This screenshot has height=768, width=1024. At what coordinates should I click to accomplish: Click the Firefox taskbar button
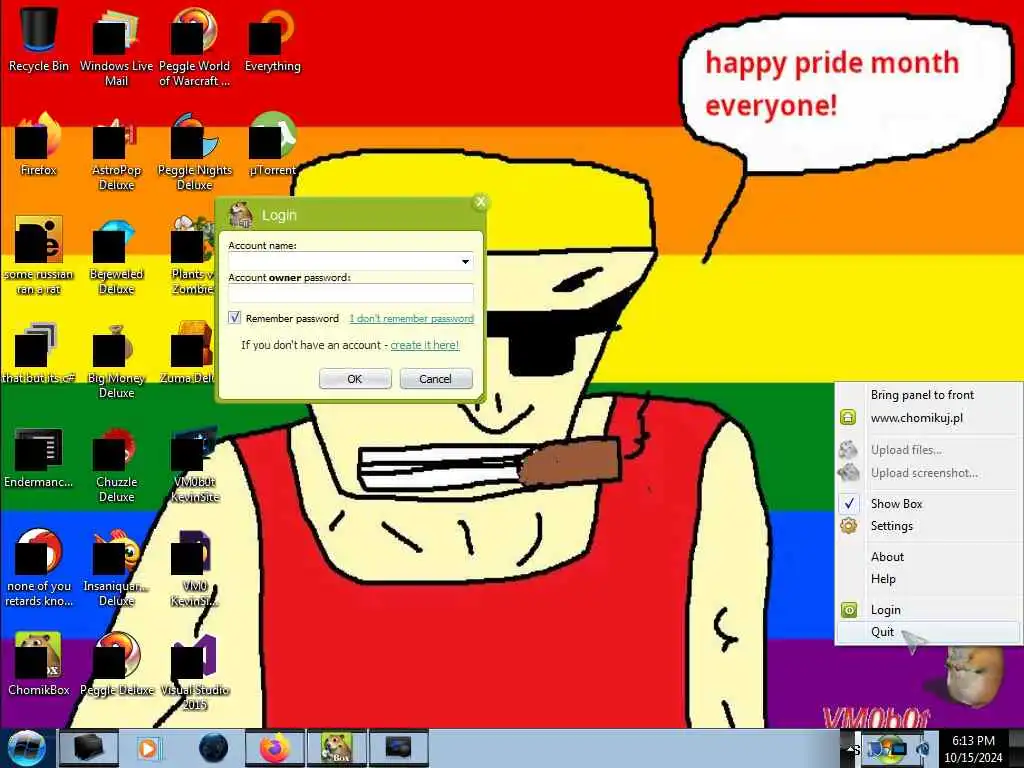pos(275,748)
